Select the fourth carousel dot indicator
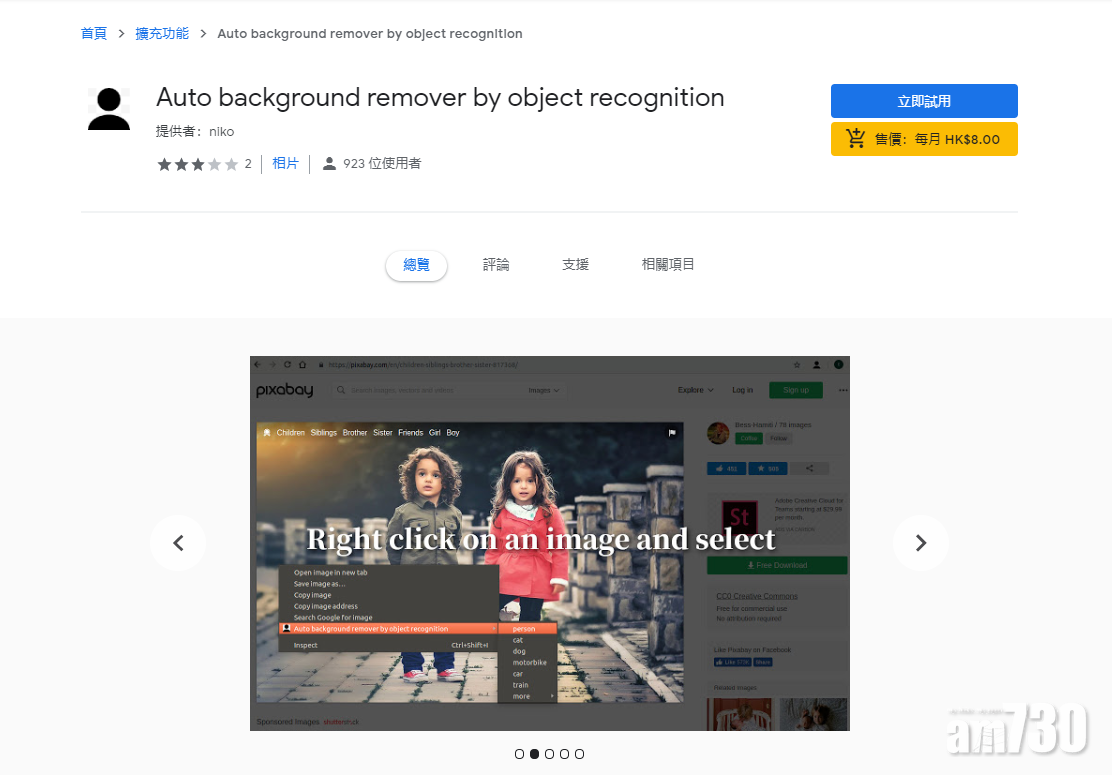The height and width of the screenshot is (775, 1112). [564, 754]
